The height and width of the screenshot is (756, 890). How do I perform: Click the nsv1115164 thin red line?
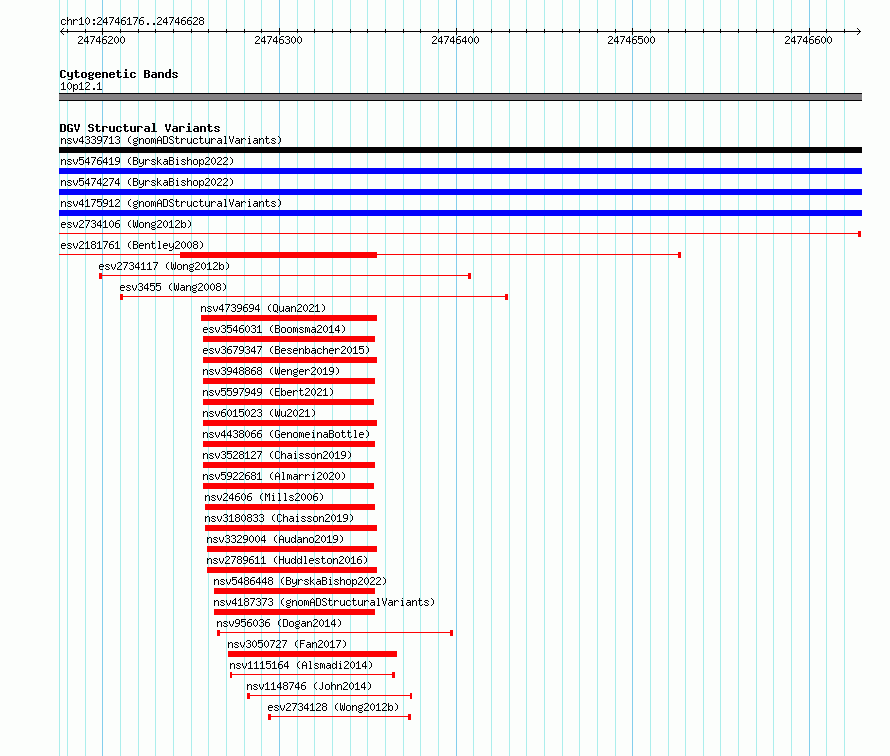click(312, 675)
